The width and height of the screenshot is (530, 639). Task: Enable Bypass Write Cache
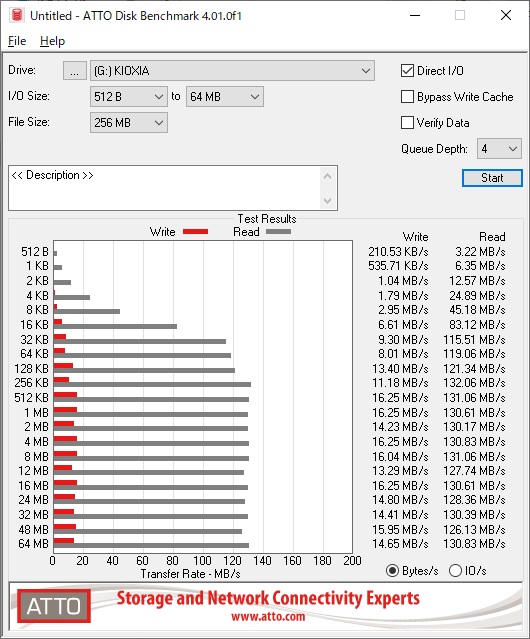coord(407,97)
